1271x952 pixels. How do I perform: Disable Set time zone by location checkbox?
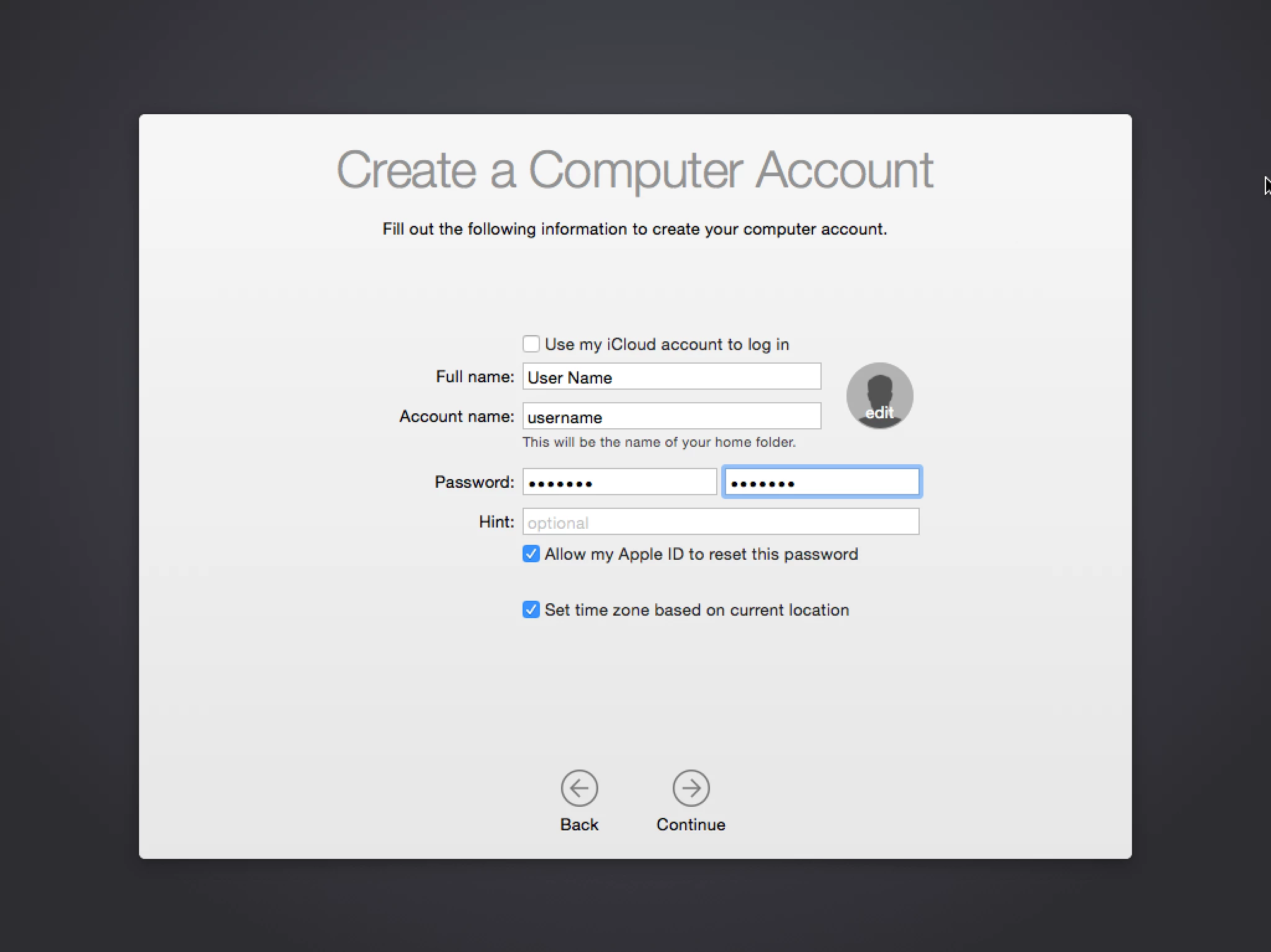coord(531,609)
